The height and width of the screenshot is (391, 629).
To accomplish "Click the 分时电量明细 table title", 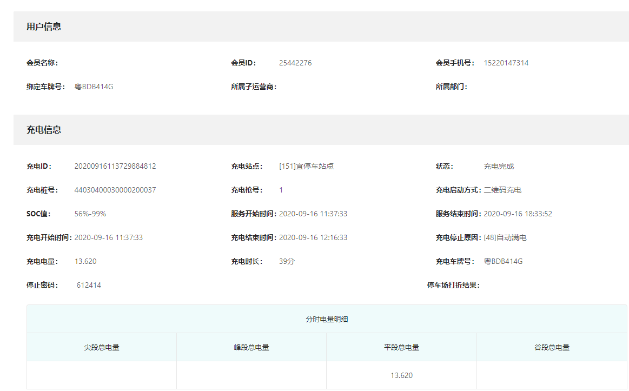I will [327, 319].
